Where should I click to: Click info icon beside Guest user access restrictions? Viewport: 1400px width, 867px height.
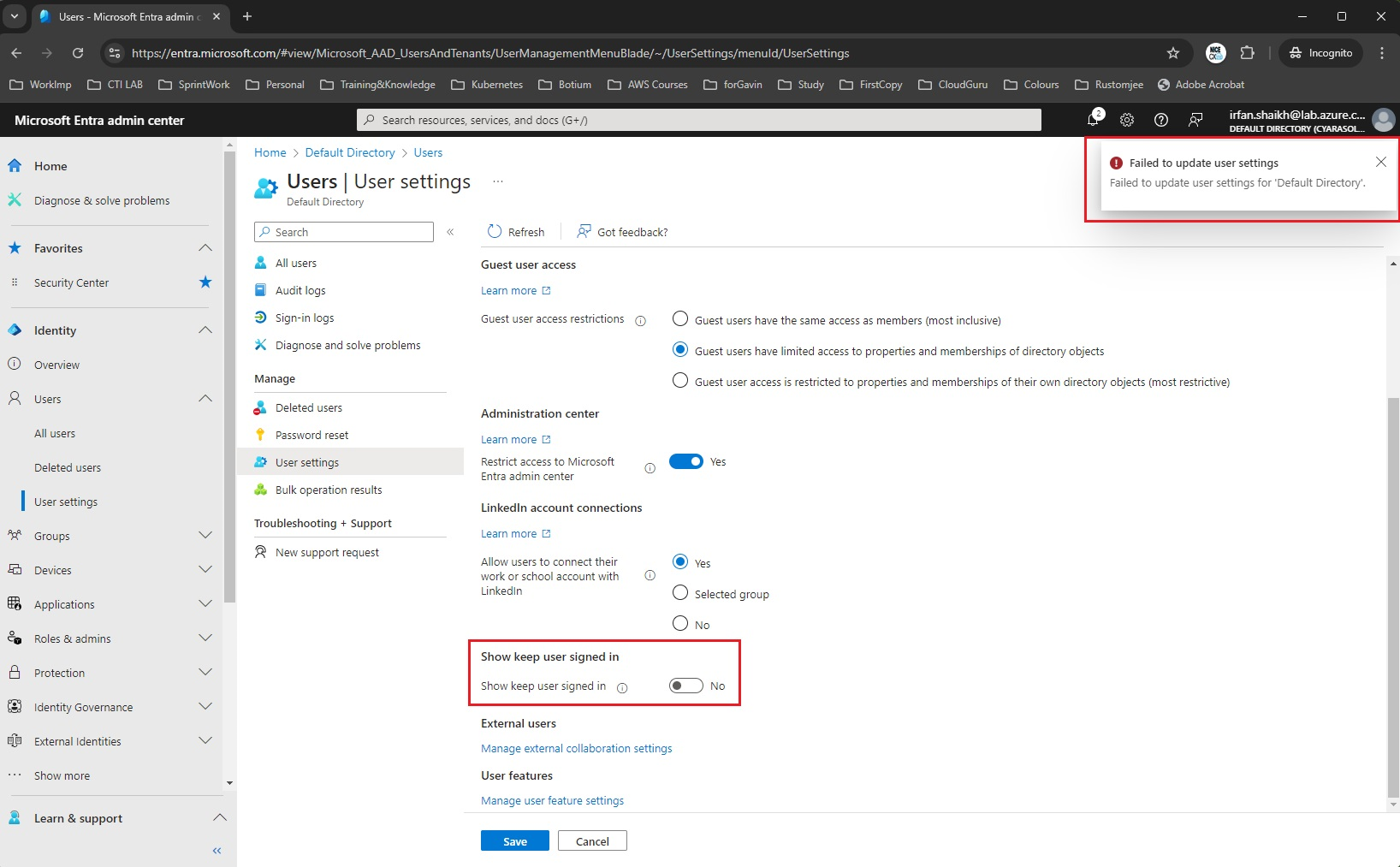tap(640, 321)
